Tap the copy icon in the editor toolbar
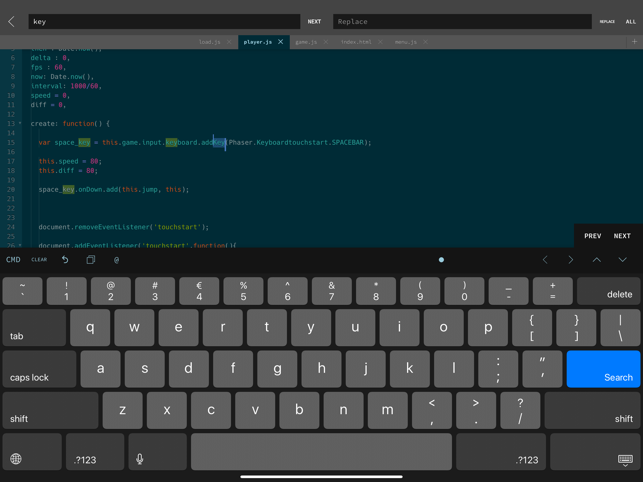Image resolution: width=643 pixels, height=482 pixels. 90,260
